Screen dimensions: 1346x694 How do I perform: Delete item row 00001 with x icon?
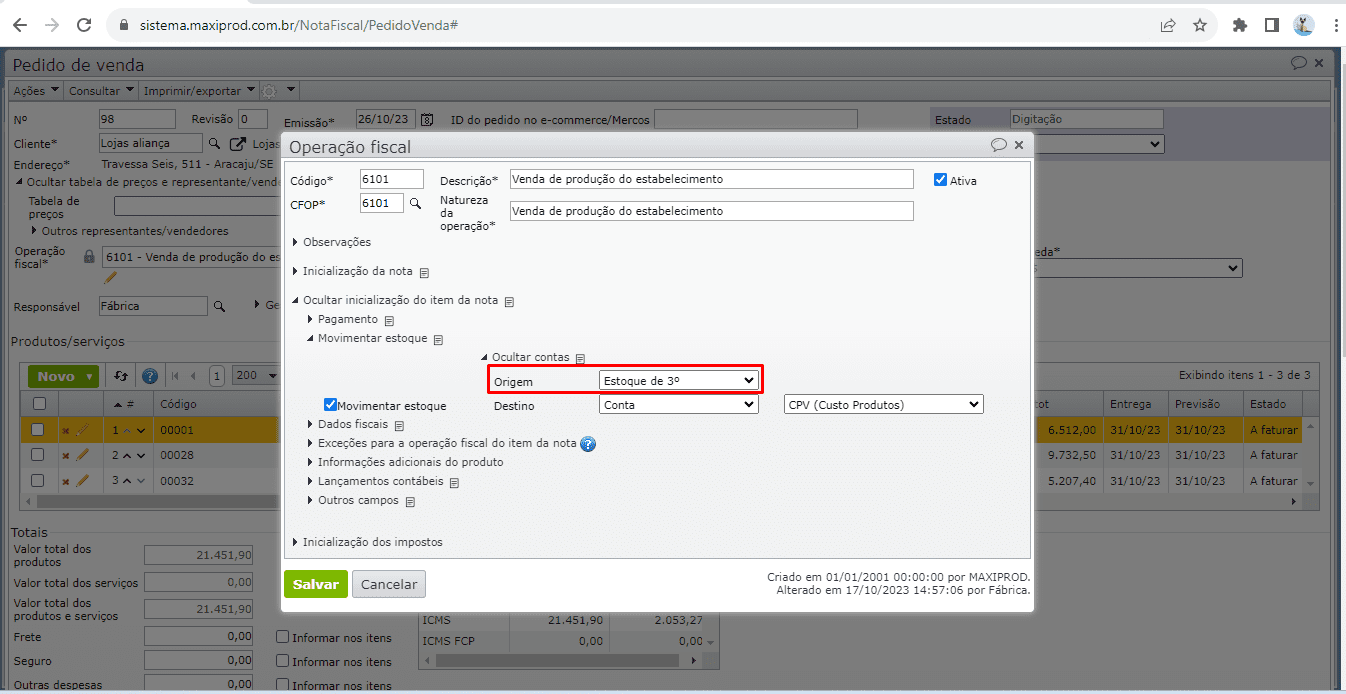[x=66, y=430]
